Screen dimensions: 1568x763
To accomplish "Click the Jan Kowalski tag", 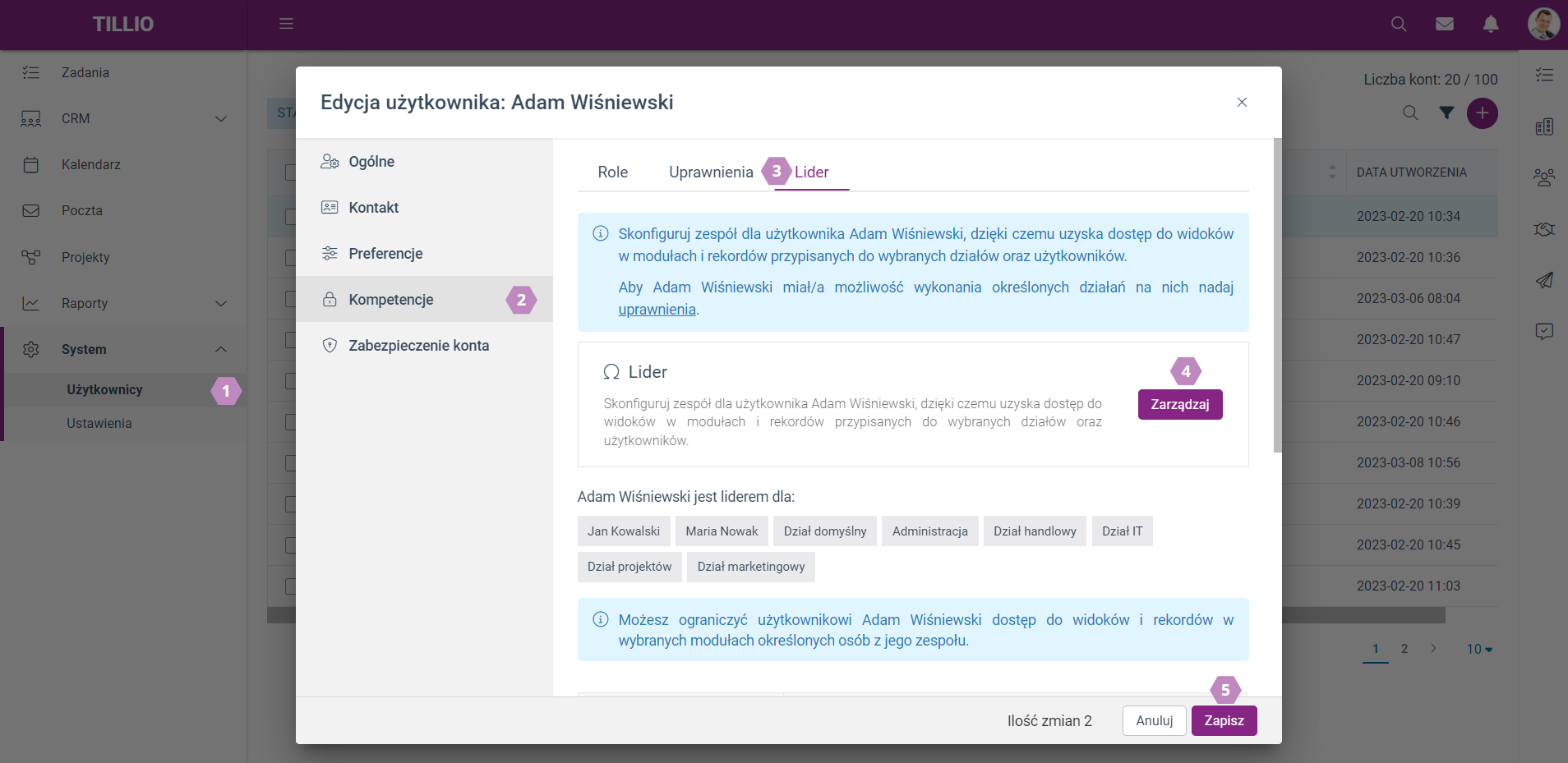I will coord(624,531).
